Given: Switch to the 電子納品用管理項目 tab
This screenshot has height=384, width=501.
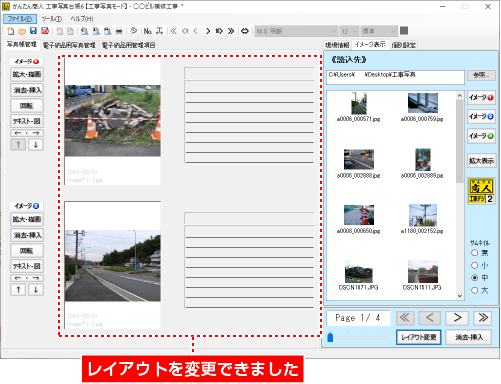Looking at the screenshot, I should coord(128,45).
